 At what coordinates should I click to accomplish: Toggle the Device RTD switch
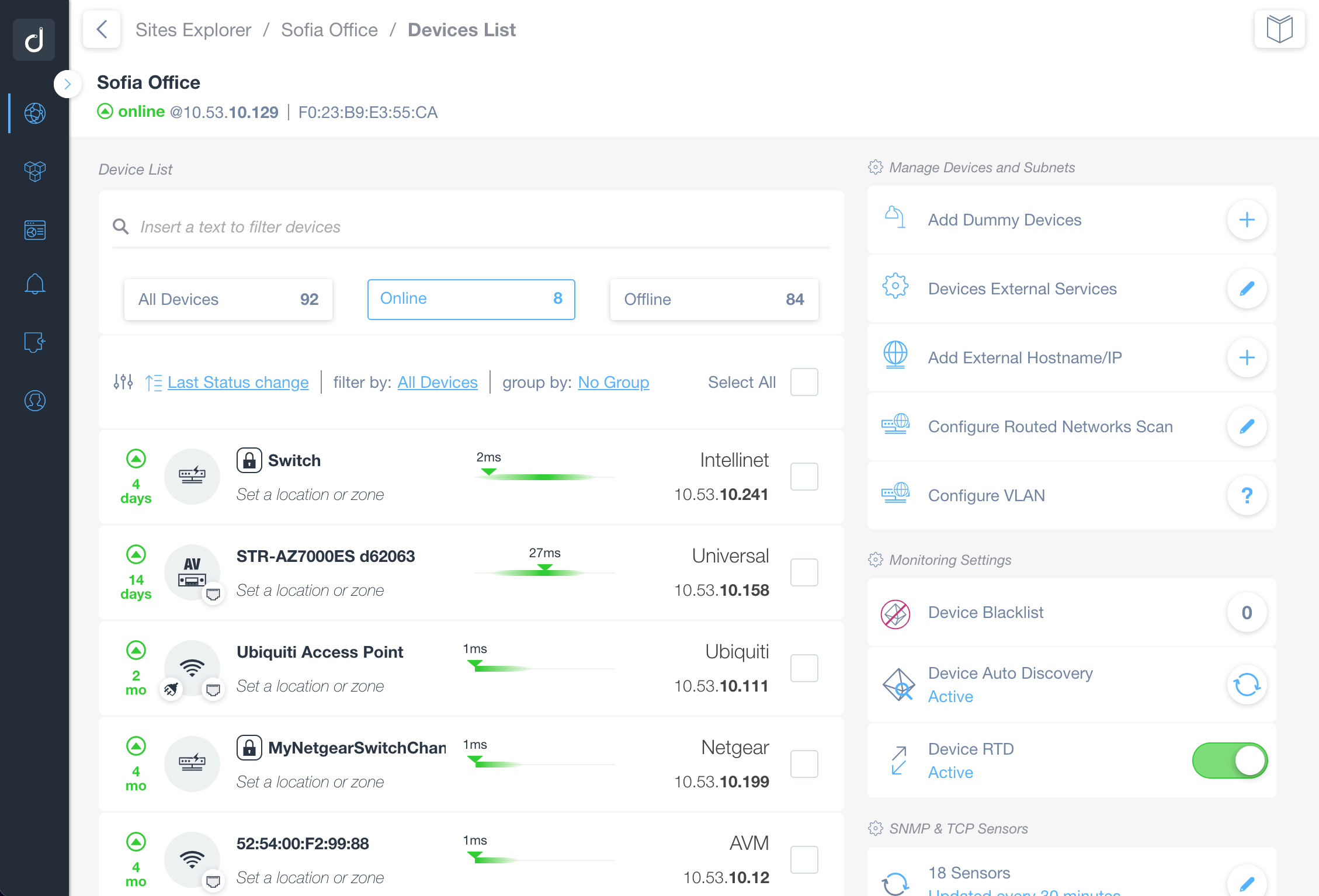[x=1230, y=760]
